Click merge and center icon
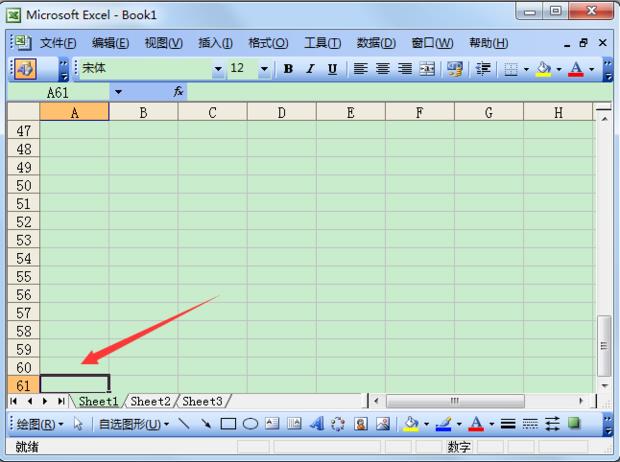The width and height of the screenshot is (620, 462). click(x=427, y=69)
